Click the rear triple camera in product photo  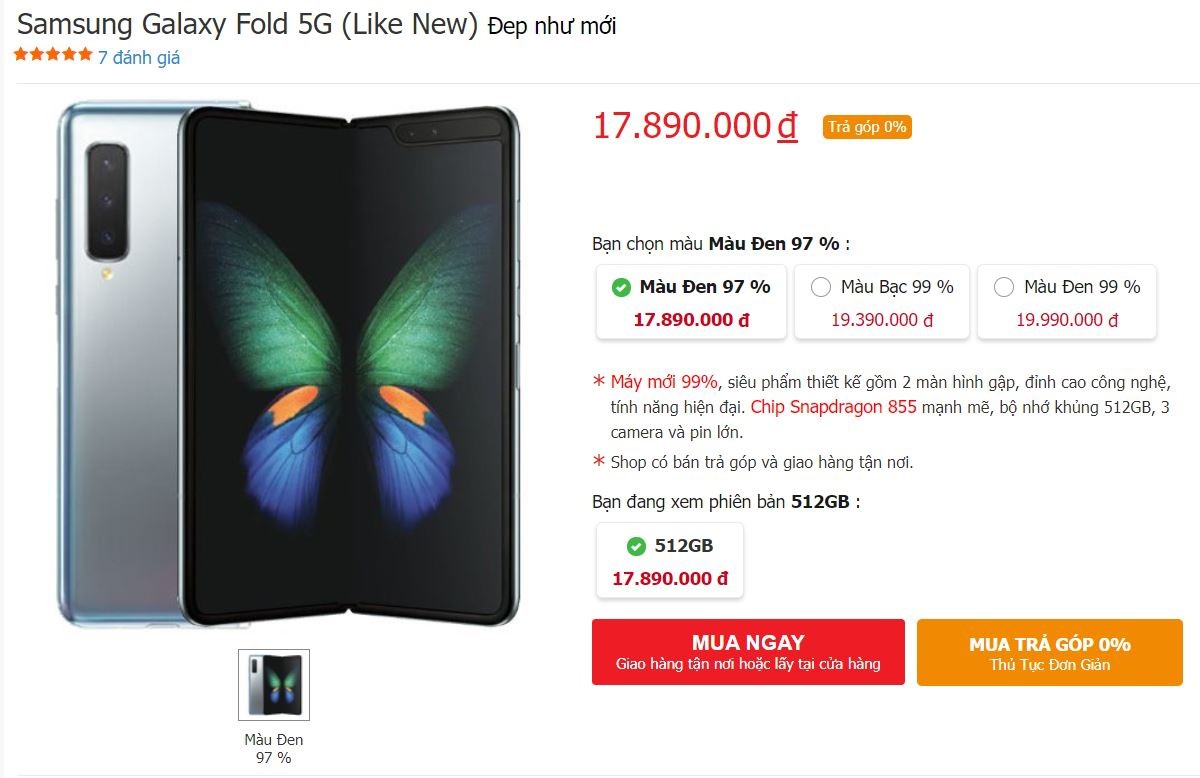pos(105,200)
